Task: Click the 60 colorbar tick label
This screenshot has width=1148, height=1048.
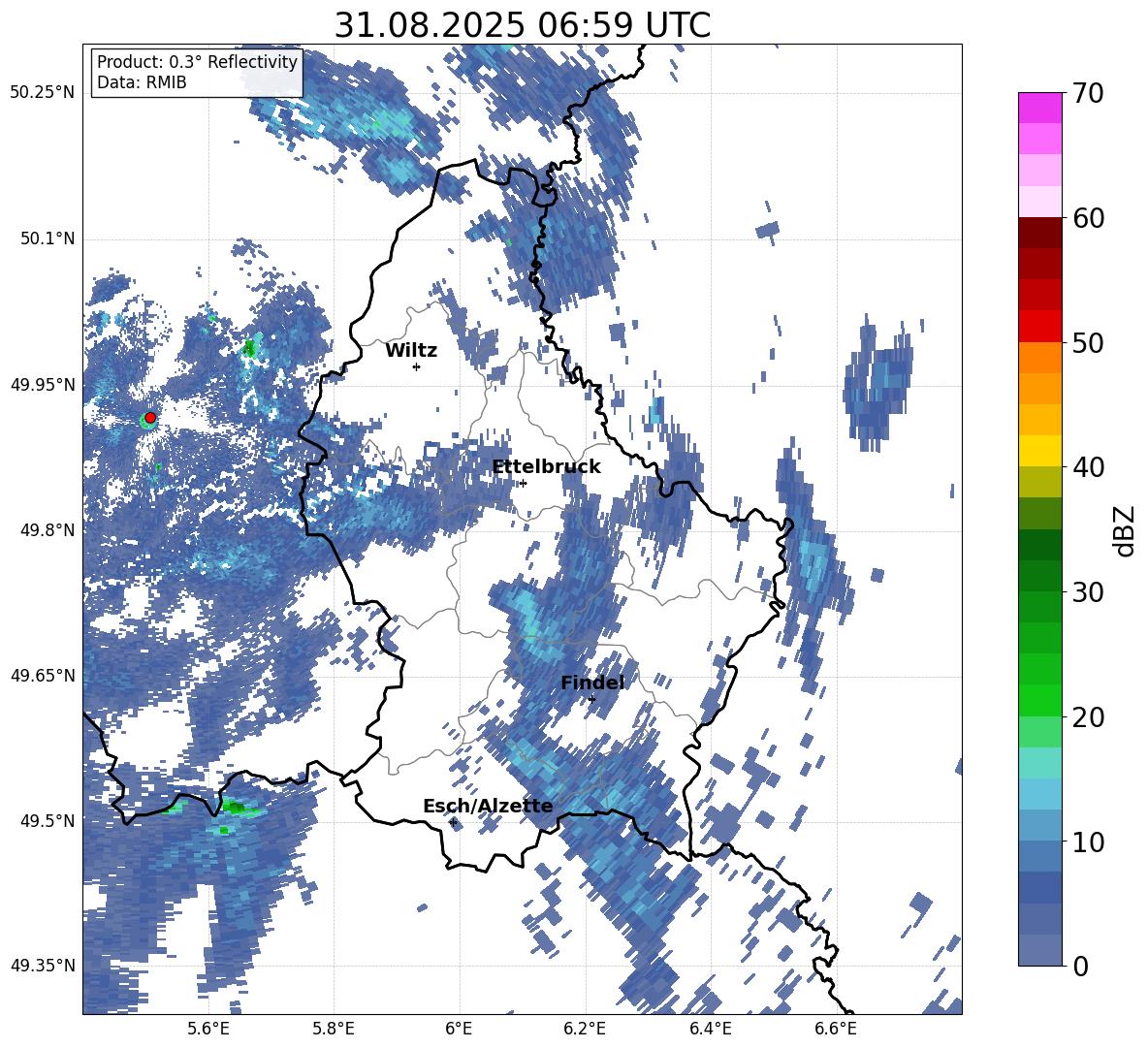Action: coord(1088,218)
